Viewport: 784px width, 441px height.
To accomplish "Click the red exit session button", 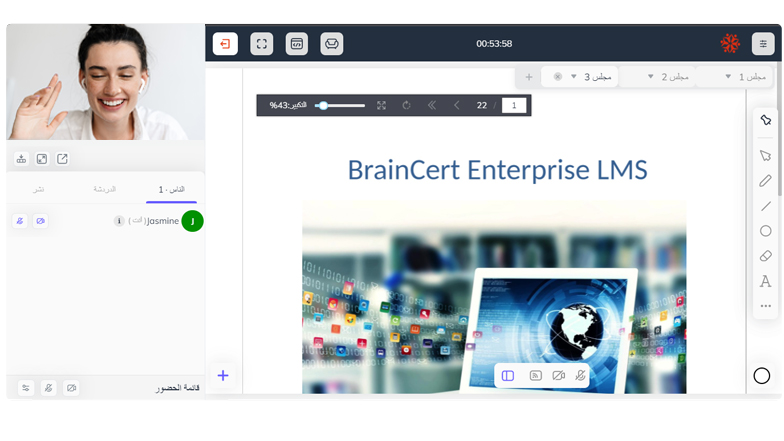I will pos(225,44).
